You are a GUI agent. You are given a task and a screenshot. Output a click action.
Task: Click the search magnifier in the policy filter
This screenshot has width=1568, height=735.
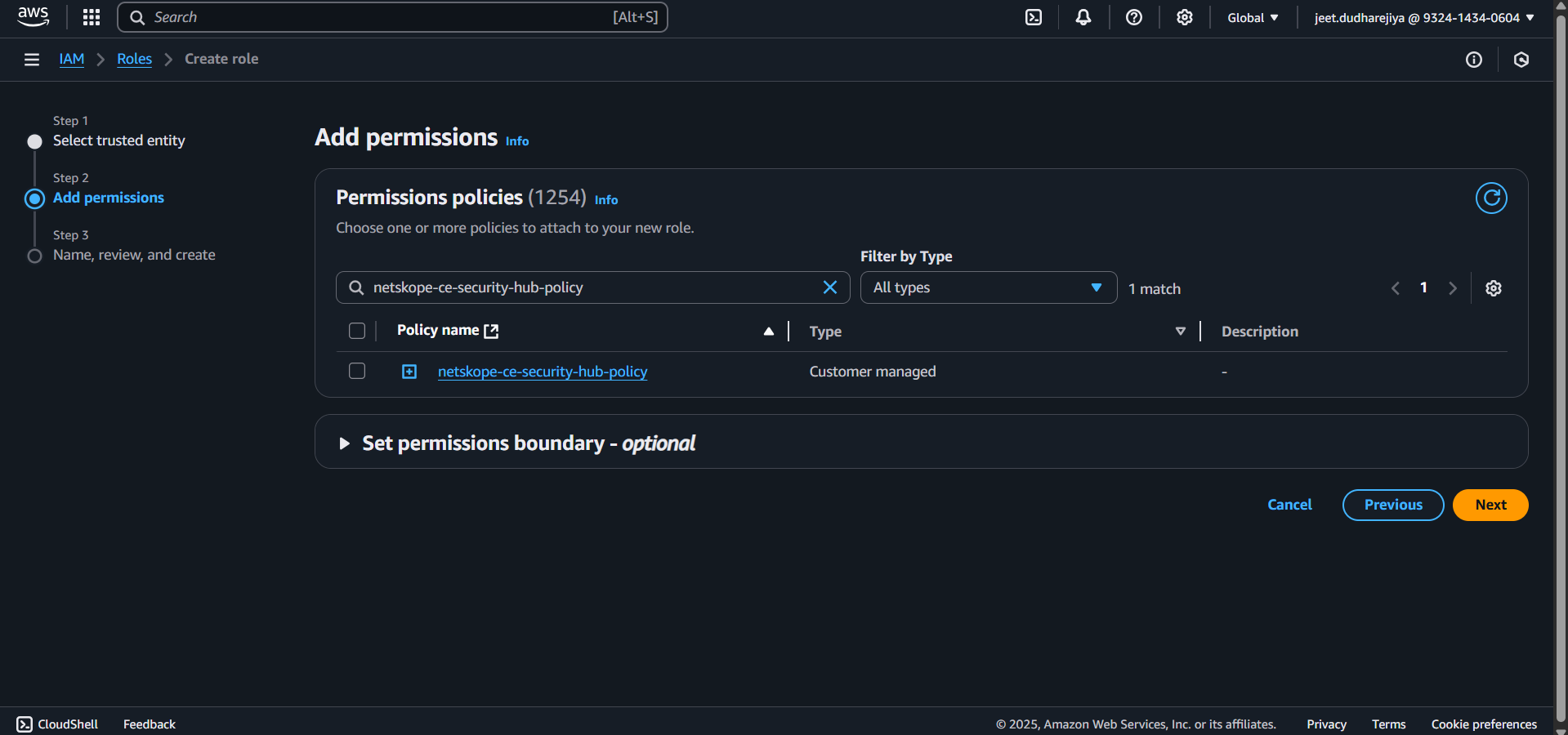pos(356,287)
